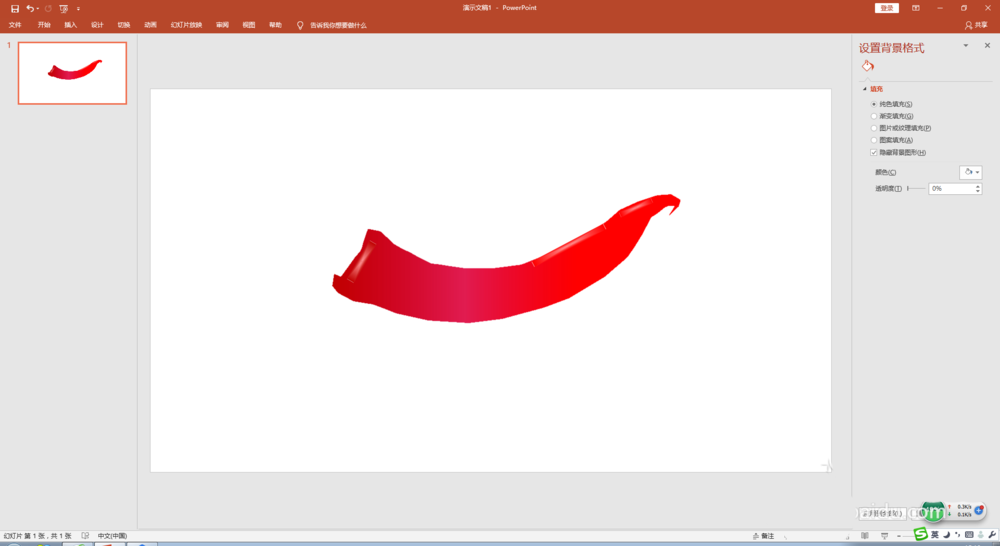This screenshot has height=546, width=1000.
Task: Select 纯色填充 radio option
Action: click(874, 104)
